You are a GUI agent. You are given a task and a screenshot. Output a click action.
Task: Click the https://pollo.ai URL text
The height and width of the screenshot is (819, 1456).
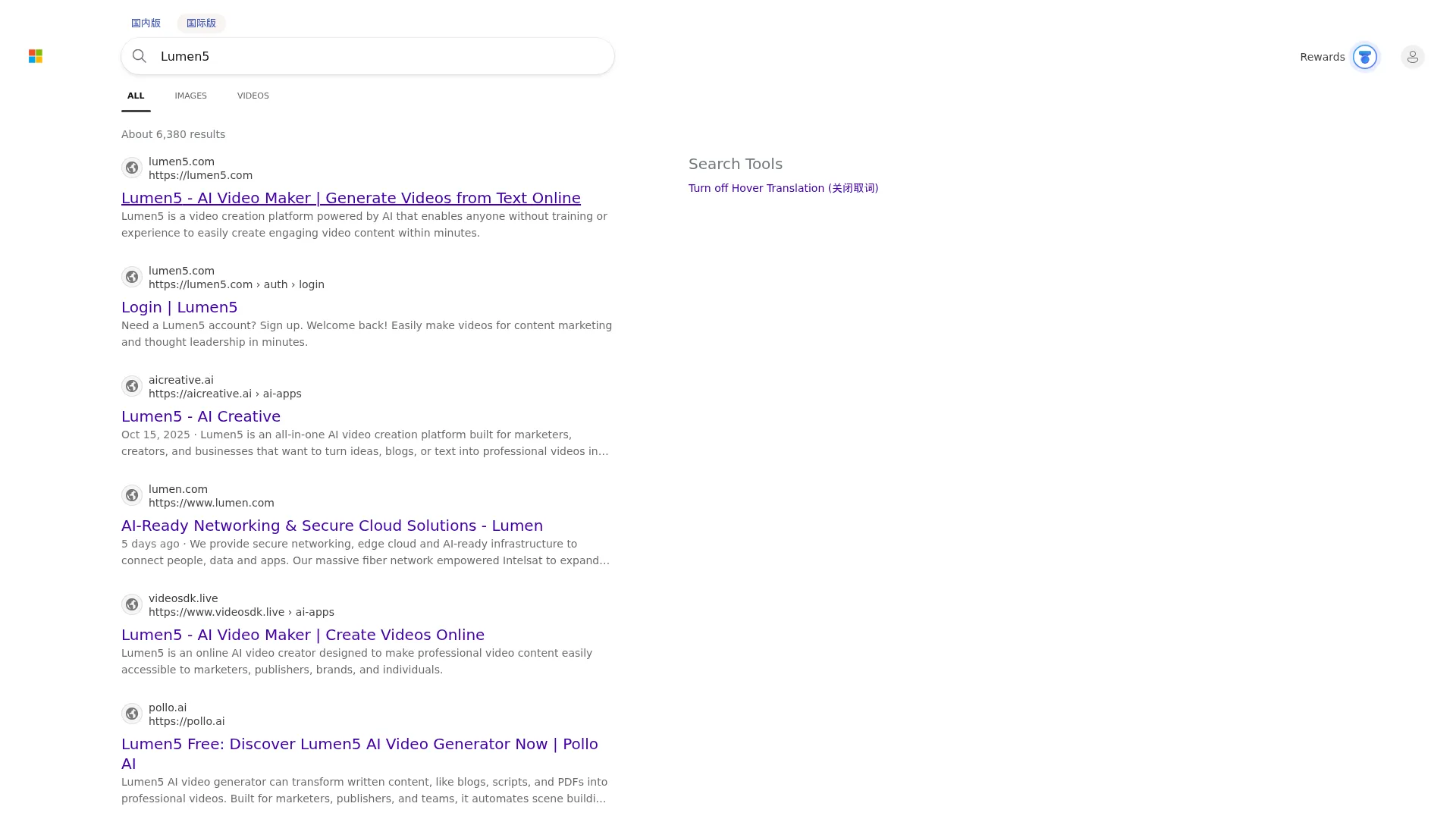[187, 721]
